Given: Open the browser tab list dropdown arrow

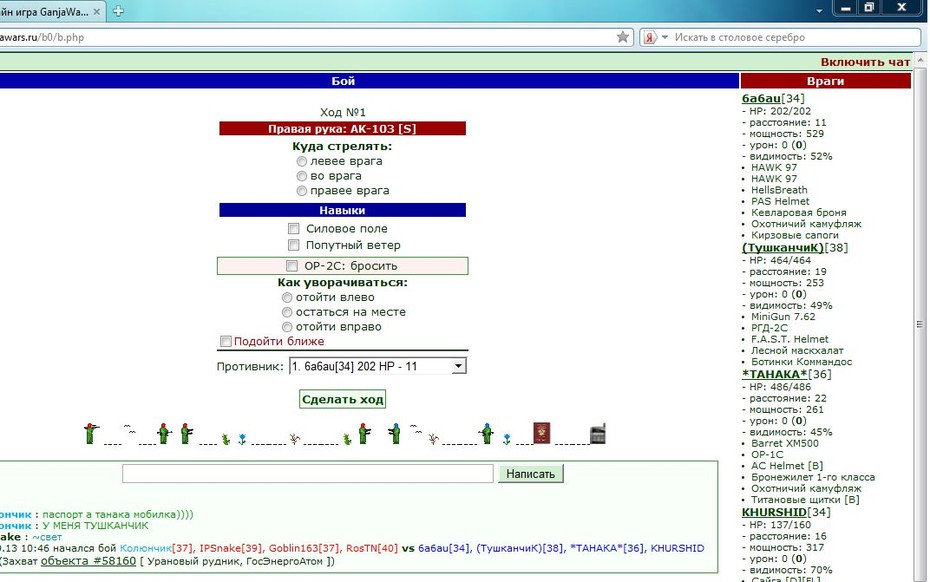Looking at the screenshot, I should 819,11.
